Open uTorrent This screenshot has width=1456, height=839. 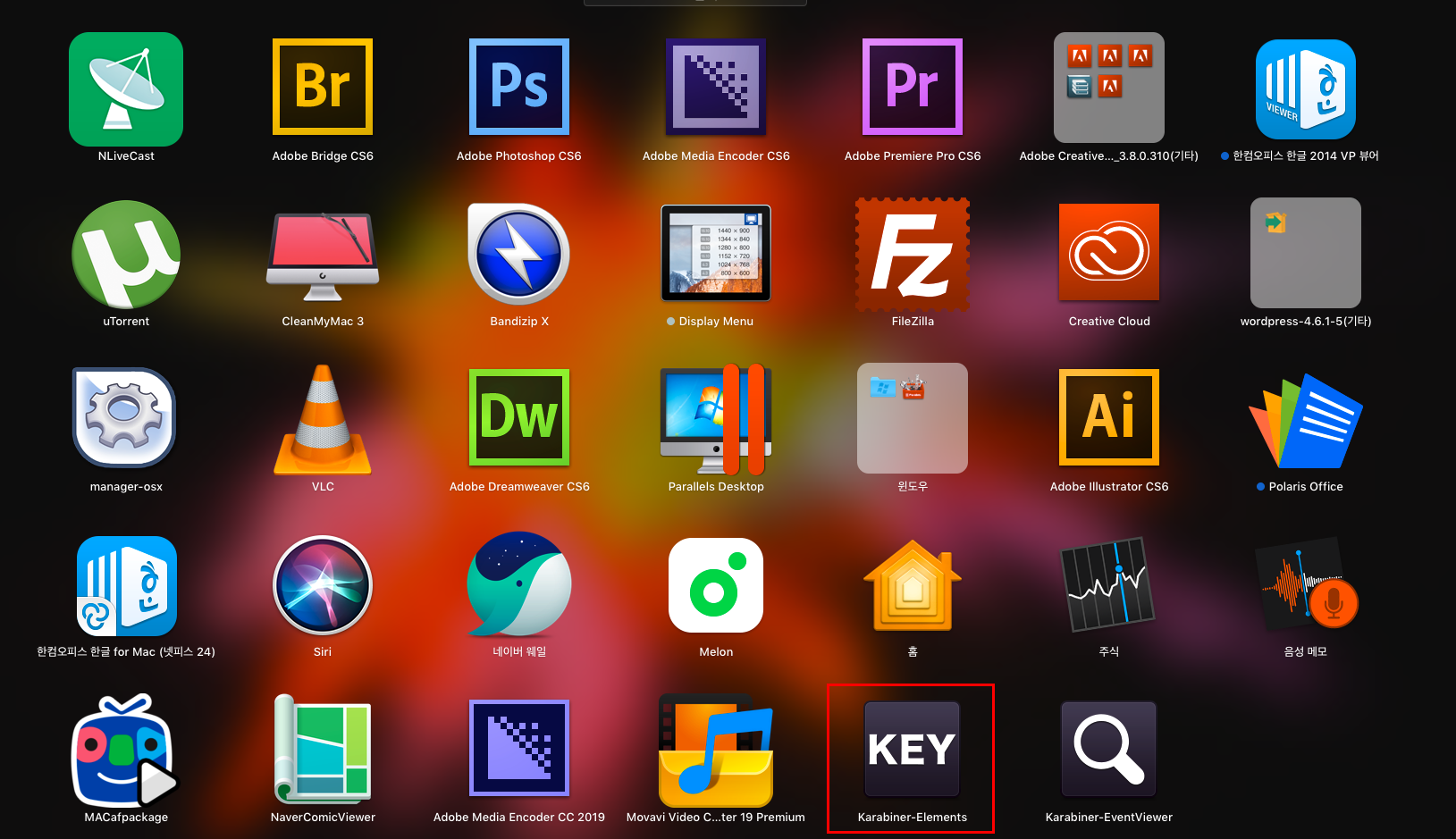[x=126, y=255]
